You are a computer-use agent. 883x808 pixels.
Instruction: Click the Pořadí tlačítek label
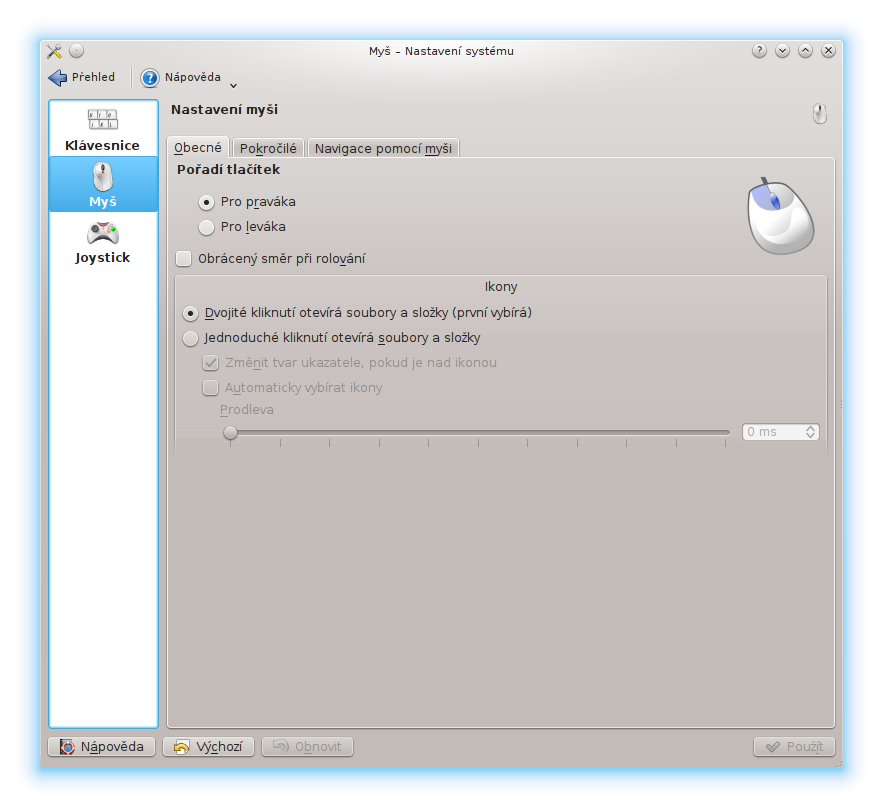[x=229, y=169]
